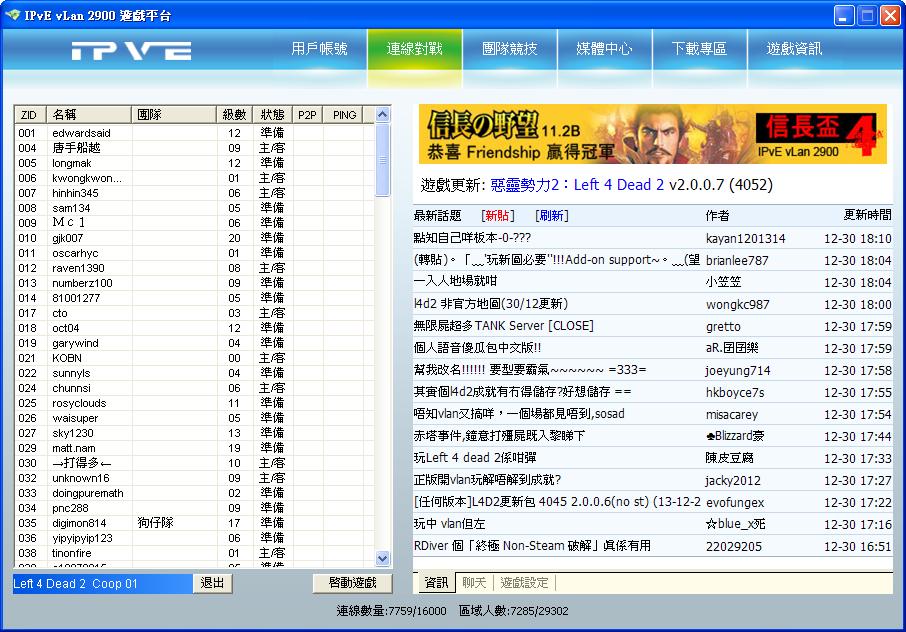Open the 遊戲設定 bottom tab
Screen dimensions: 906x632
524,582
